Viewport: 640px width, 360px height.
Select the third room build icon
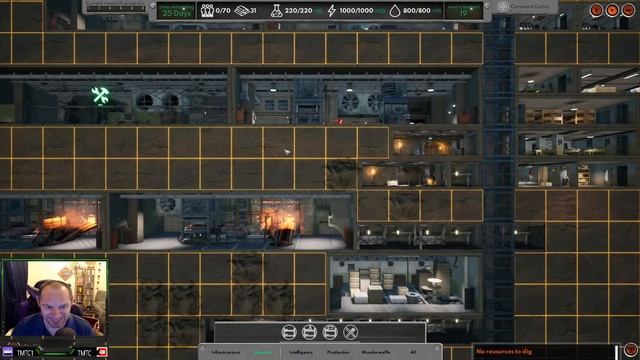click(x=330, y=332)
